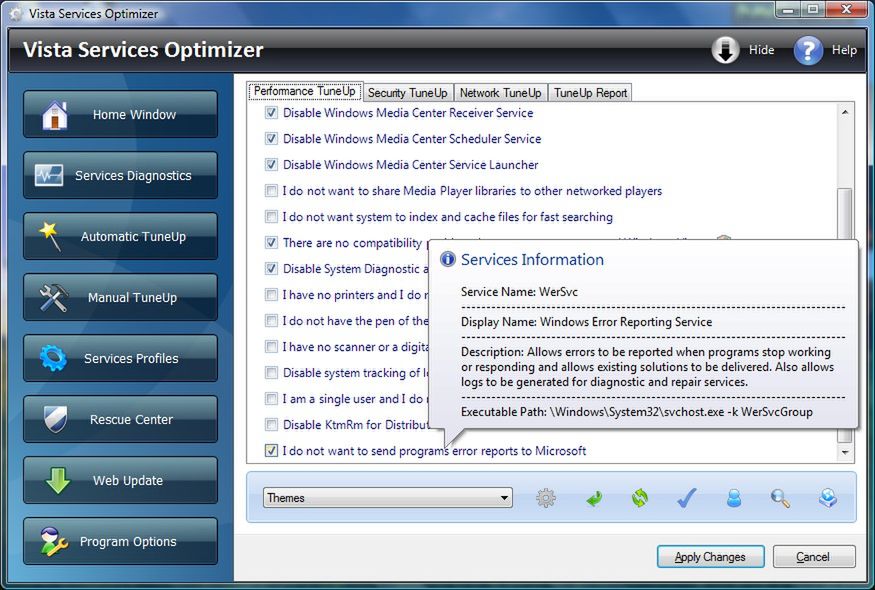Check 'I do not have the pen' checkbox
Screen dimensions: 875x590
(x=271, y=320)
